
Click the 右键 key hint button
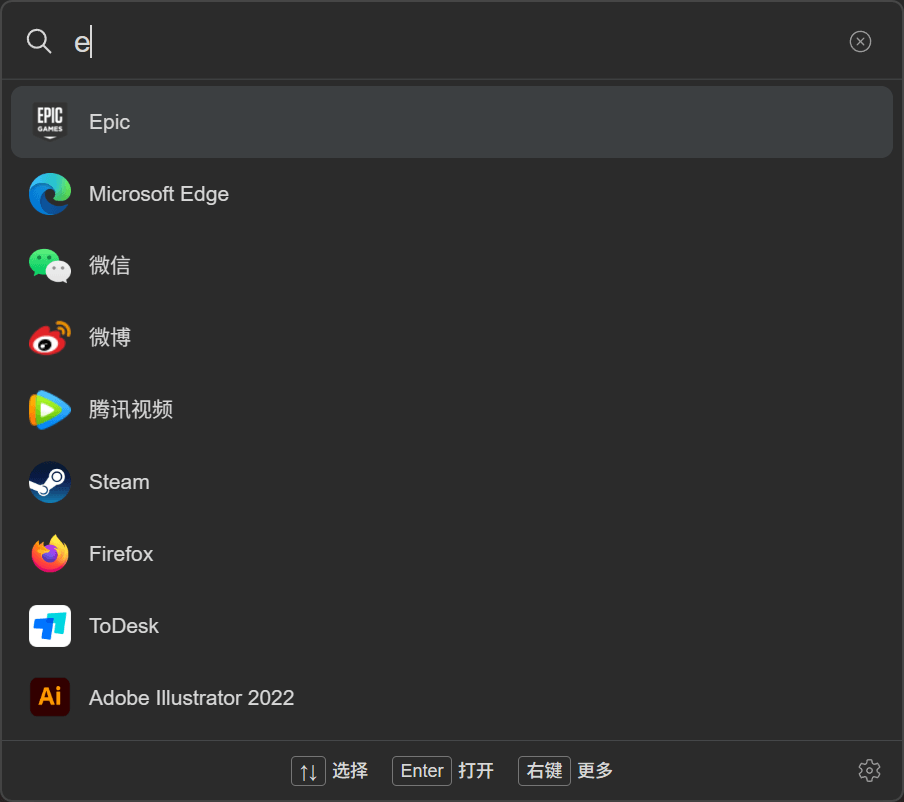[x=544, y=771]
